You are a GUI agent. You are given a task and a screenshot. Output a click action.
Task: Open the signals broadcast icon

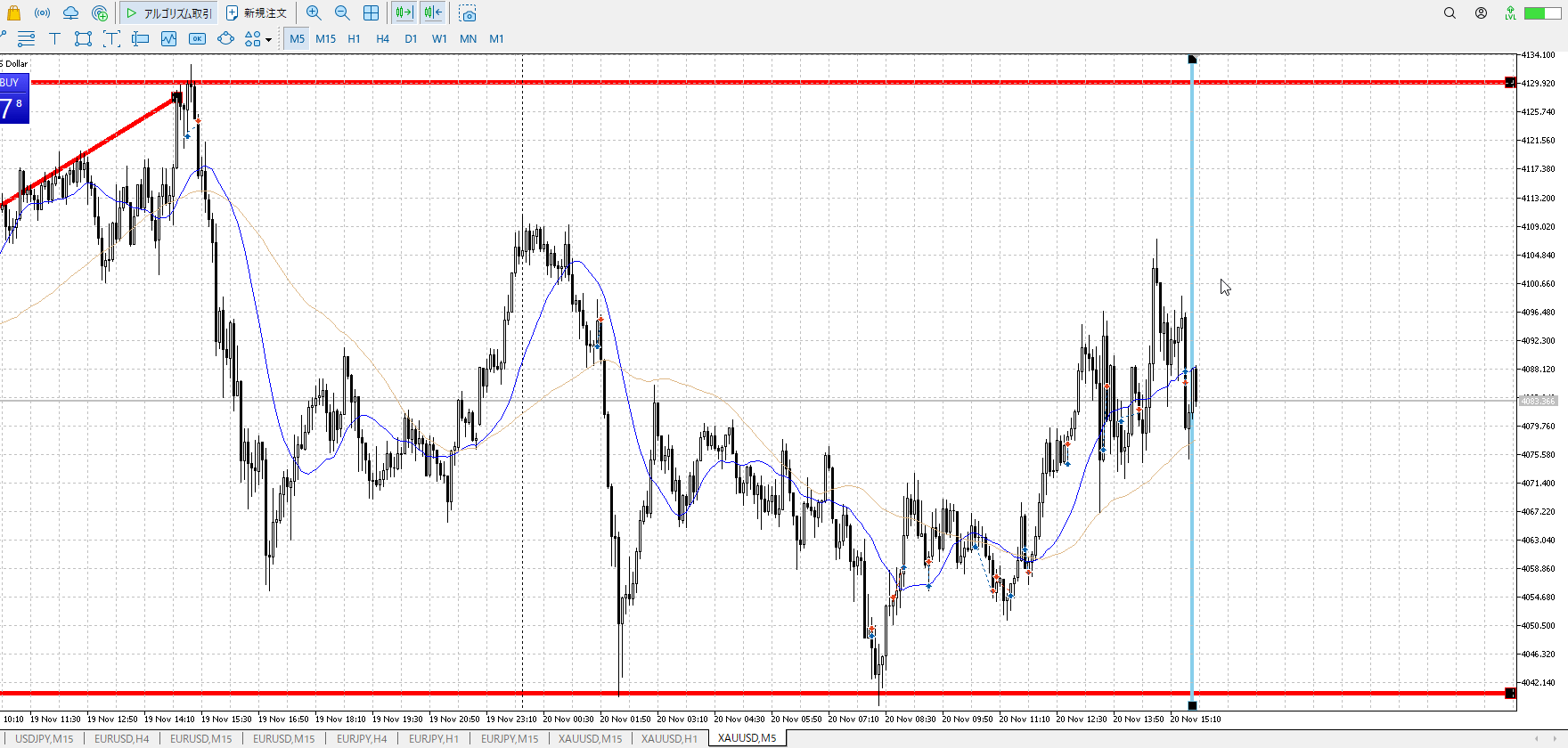(x=42, y=13)
